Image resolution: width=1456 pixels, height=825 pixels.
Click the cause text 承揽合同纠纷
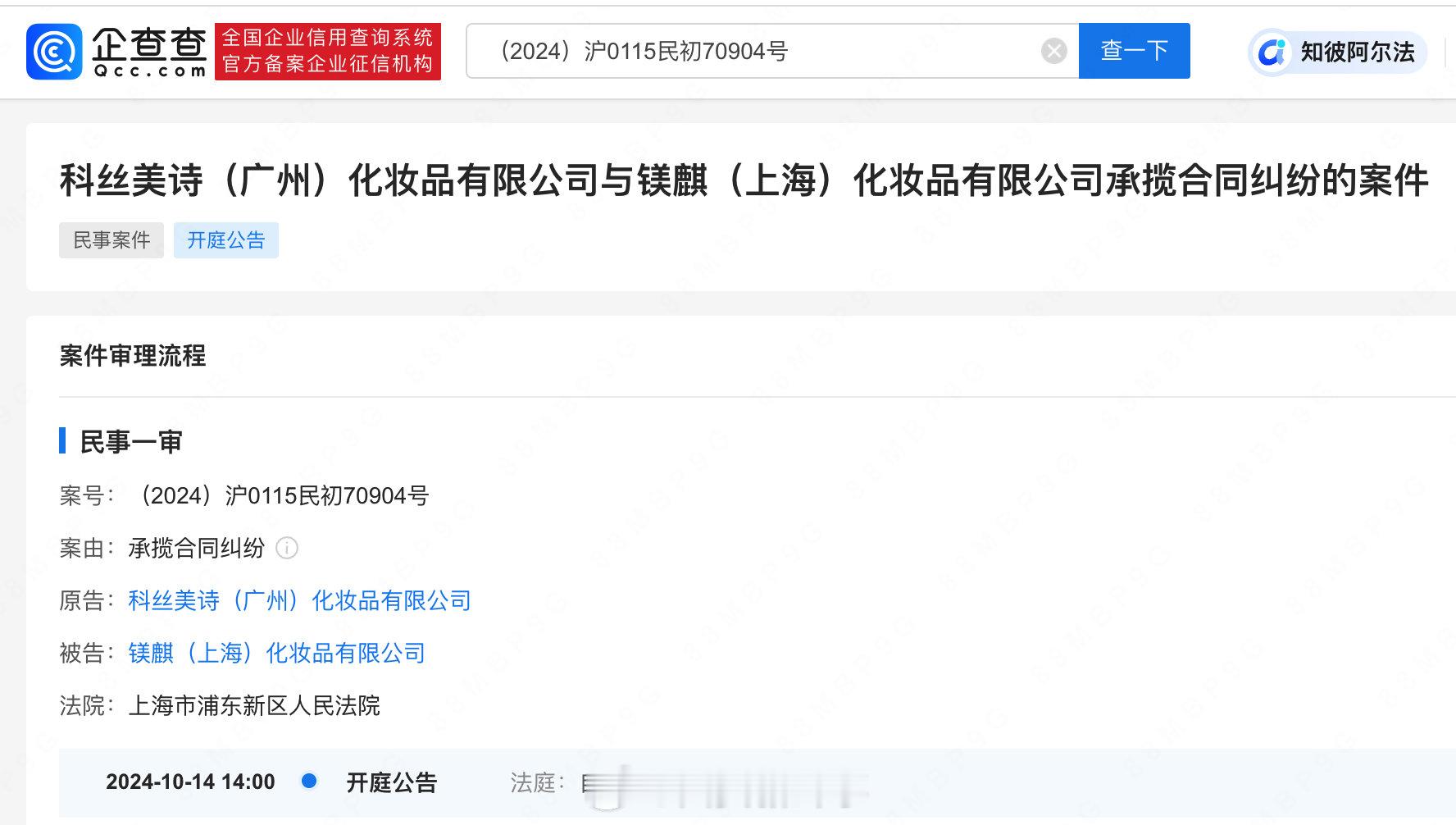[x=196, y=548]
